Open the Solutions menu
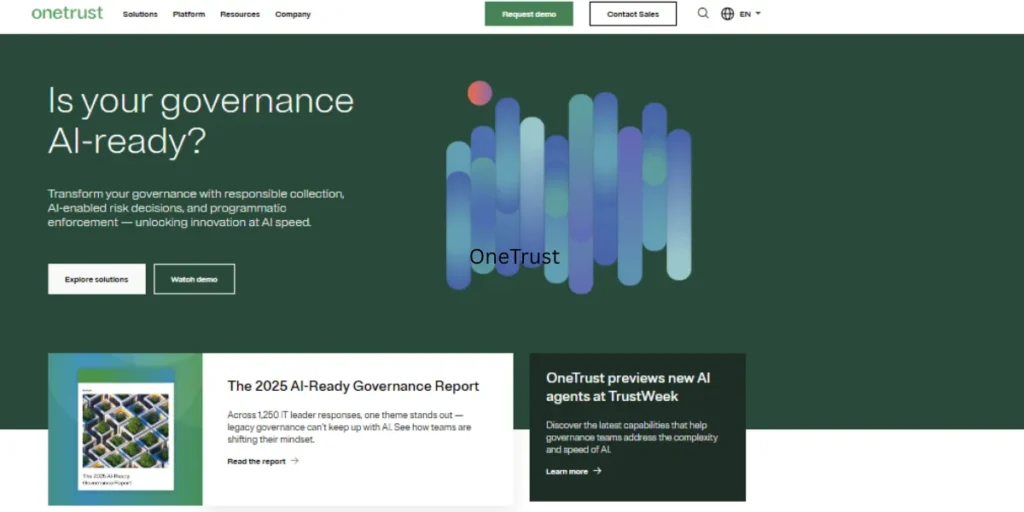This screenshot has height=512, width=1024. pos(140,14)
